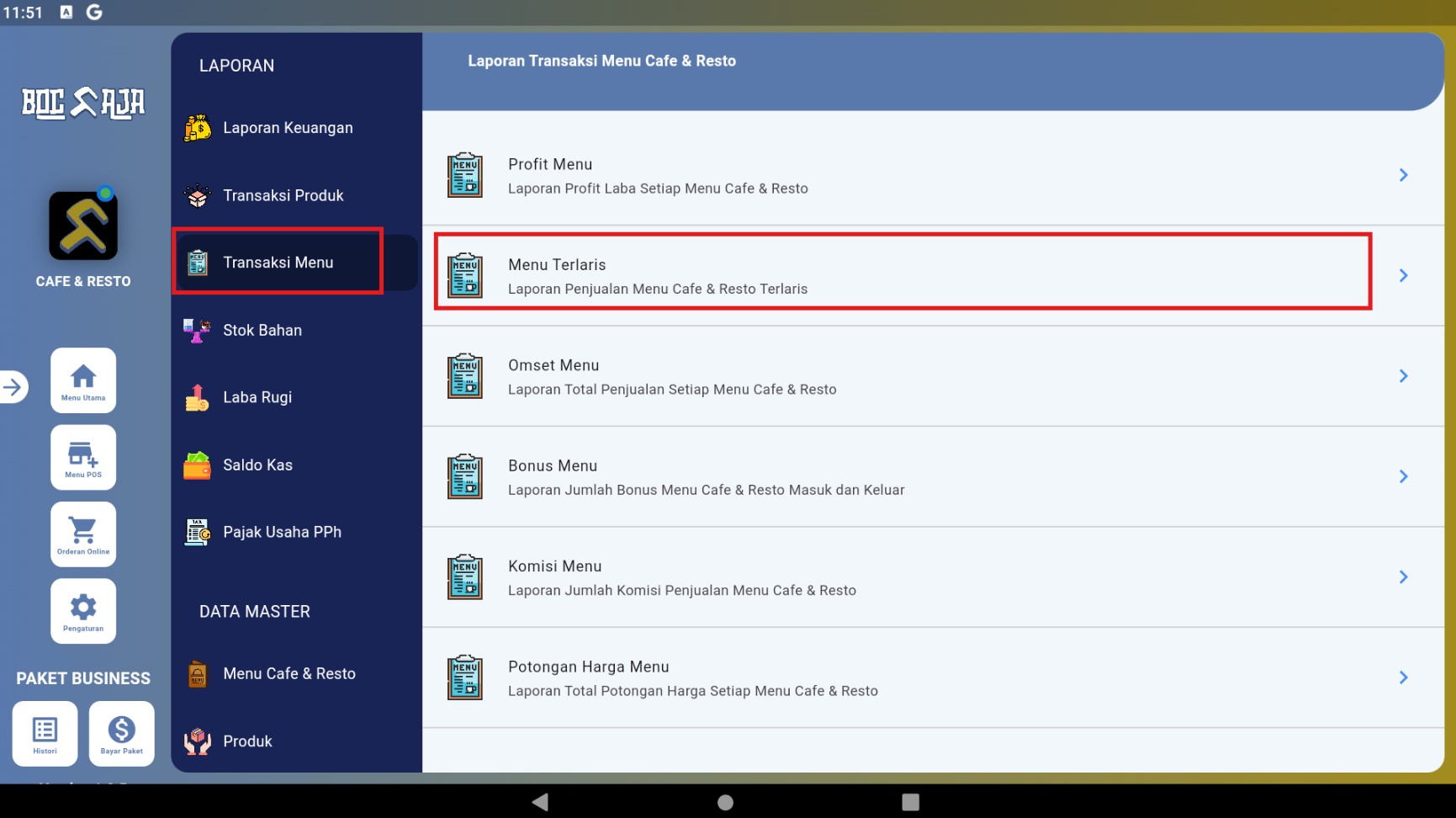
Task: Open the Omset Menu report title
Action: coord(553,365)
